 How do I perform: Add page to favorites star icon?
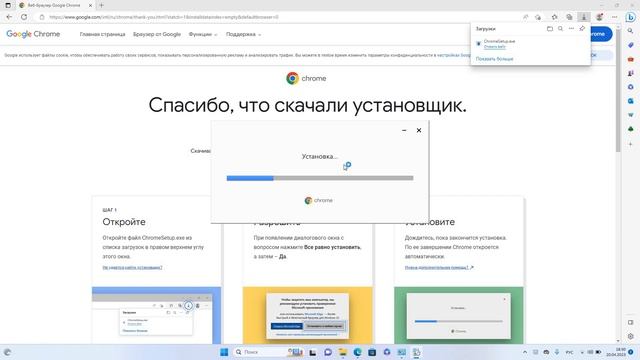click(538, 17)
